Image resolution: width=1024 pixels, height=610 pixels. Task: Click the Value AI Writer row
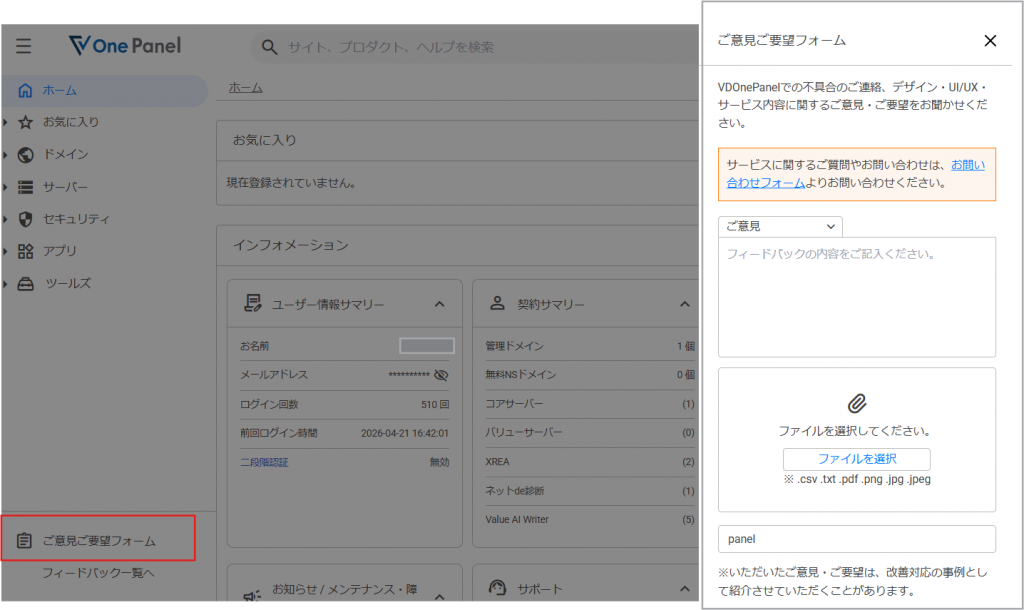590,520
